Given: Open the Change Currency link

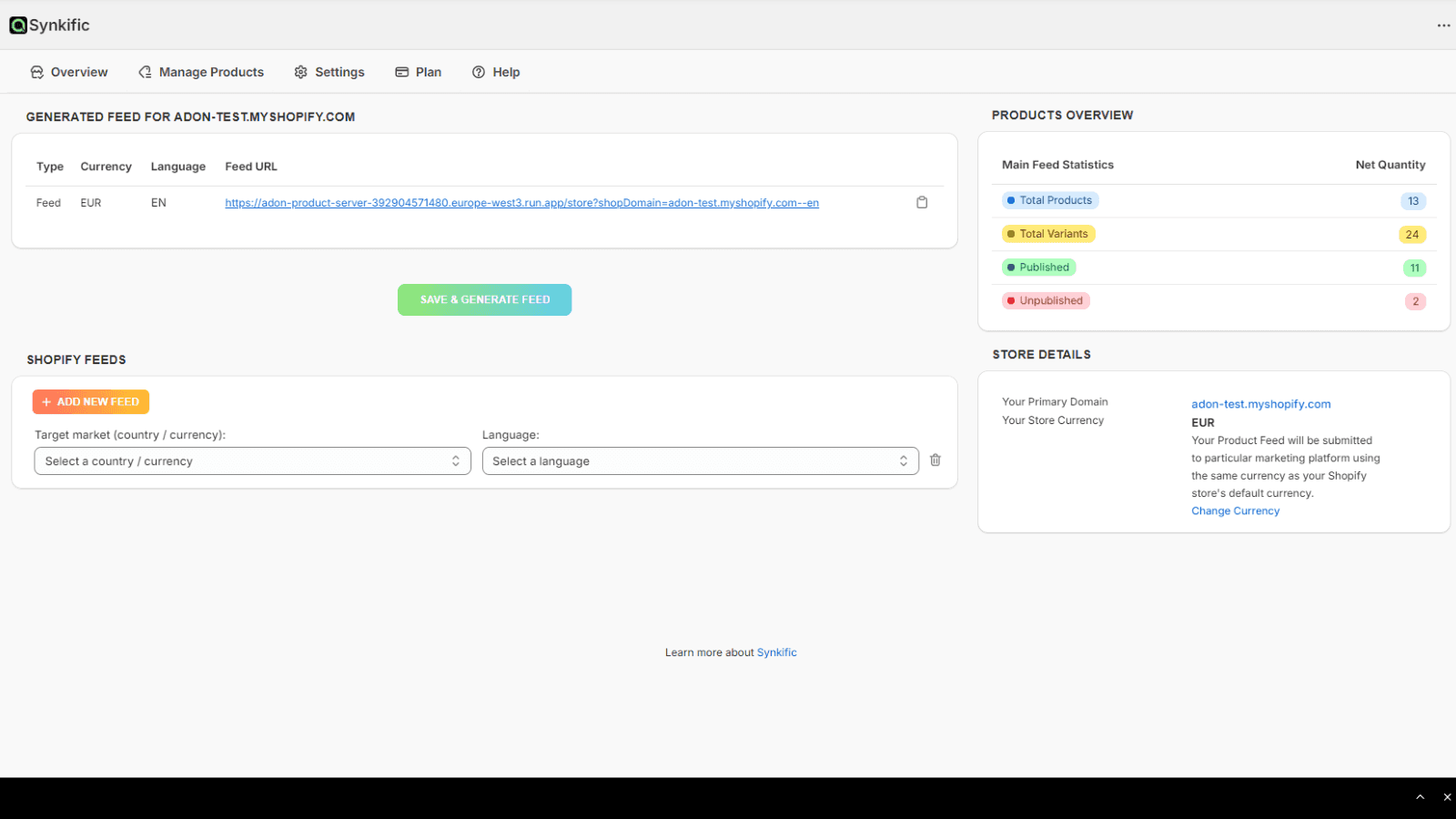Looking at the screenshot, I should click(1235, 511).
